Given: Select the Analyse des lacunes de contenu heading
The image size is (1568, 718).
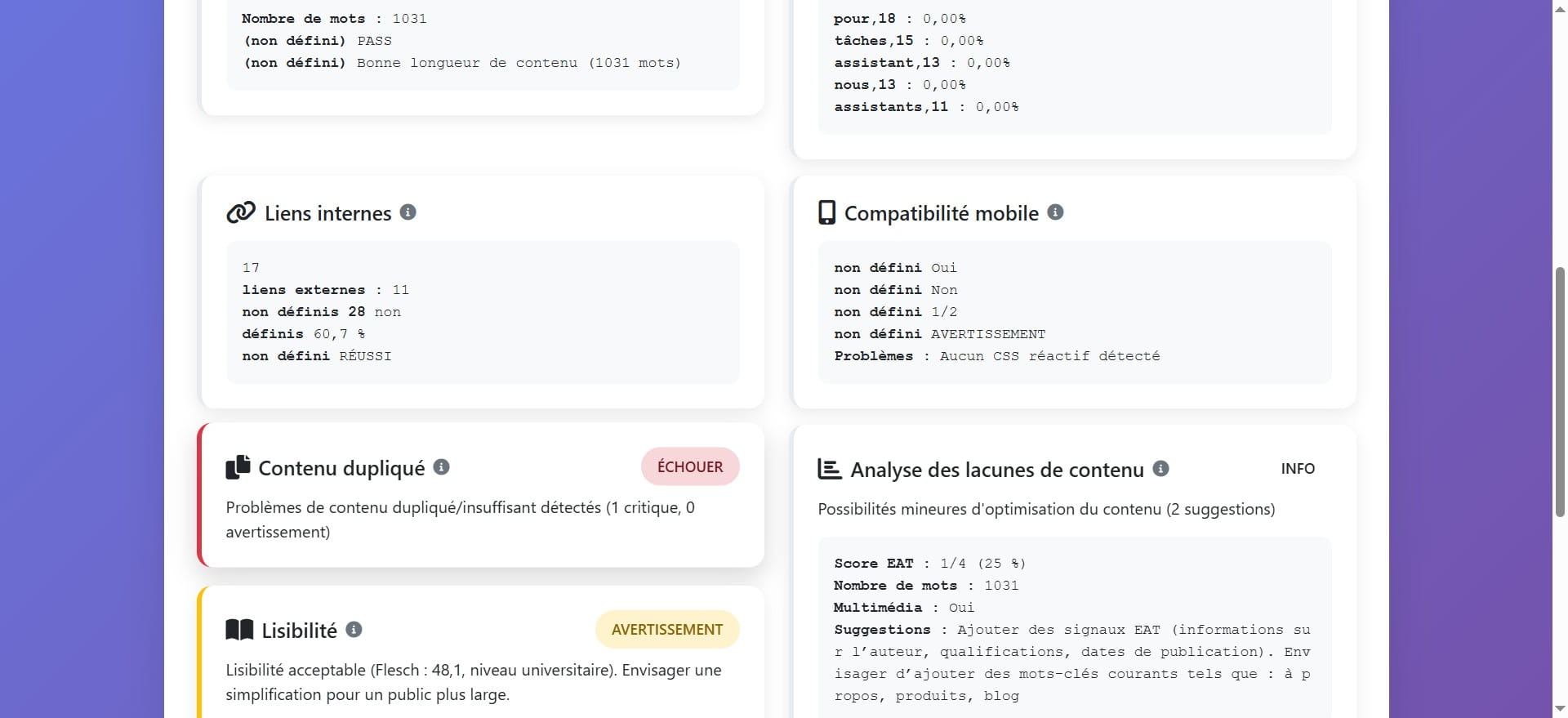Looking at the screenshot, I should pos(996,470).
